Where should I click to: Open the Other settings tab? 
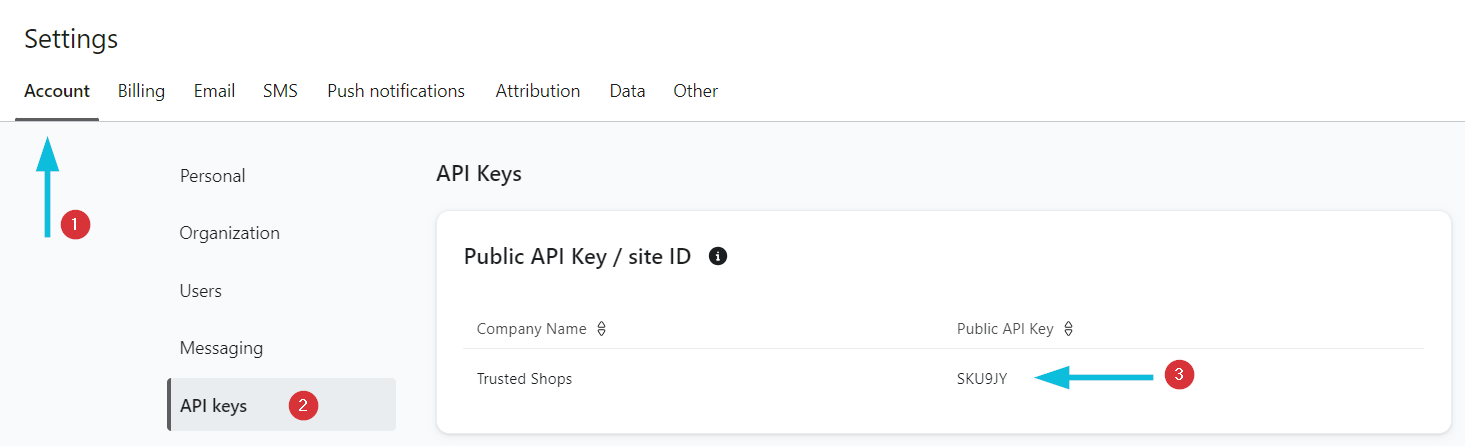point(695,91)
